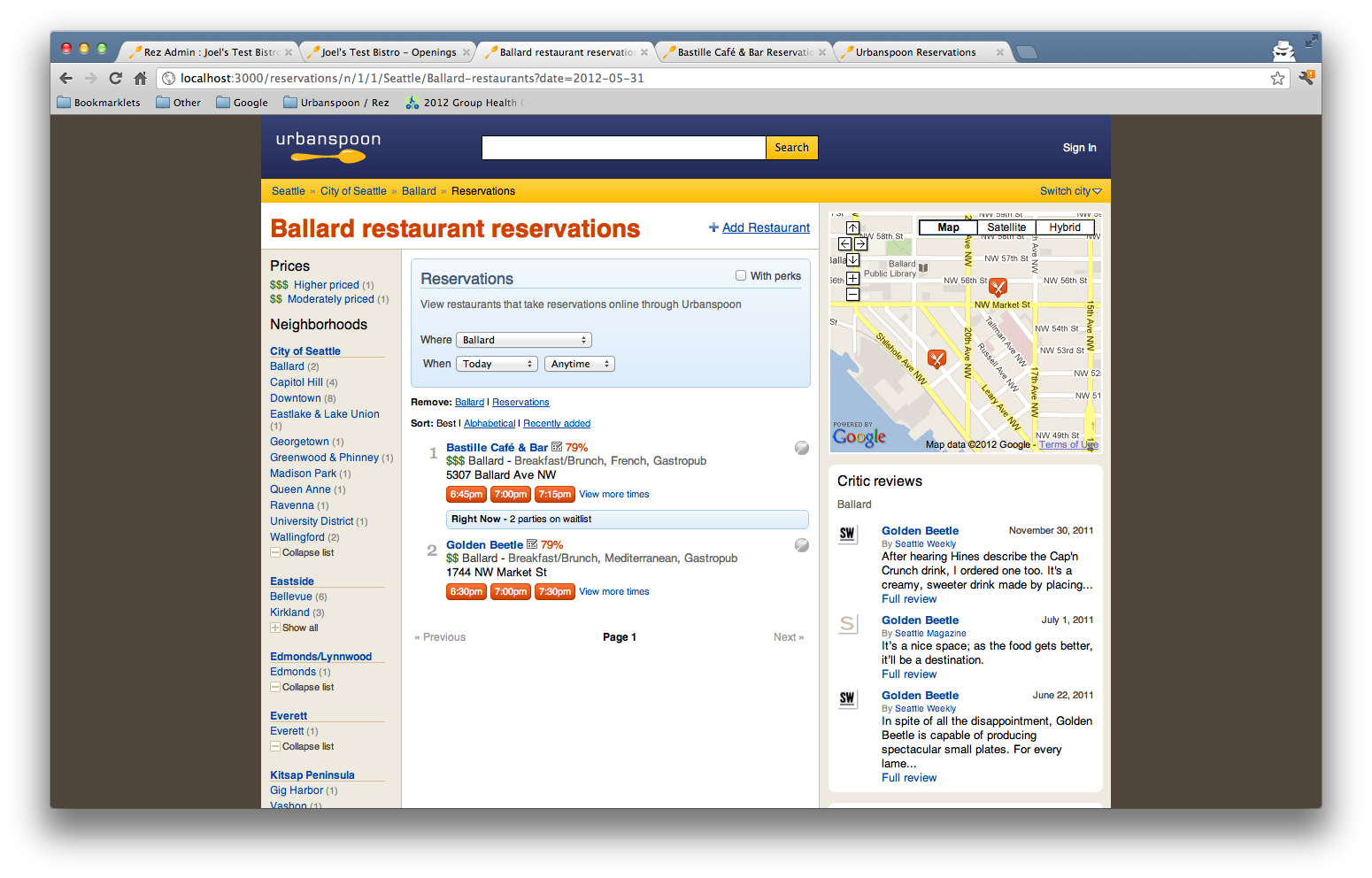This screenshot has height=878, width=1372.
Task: Open the Capitol Hill neighborhood link
Action: (297, 382)
